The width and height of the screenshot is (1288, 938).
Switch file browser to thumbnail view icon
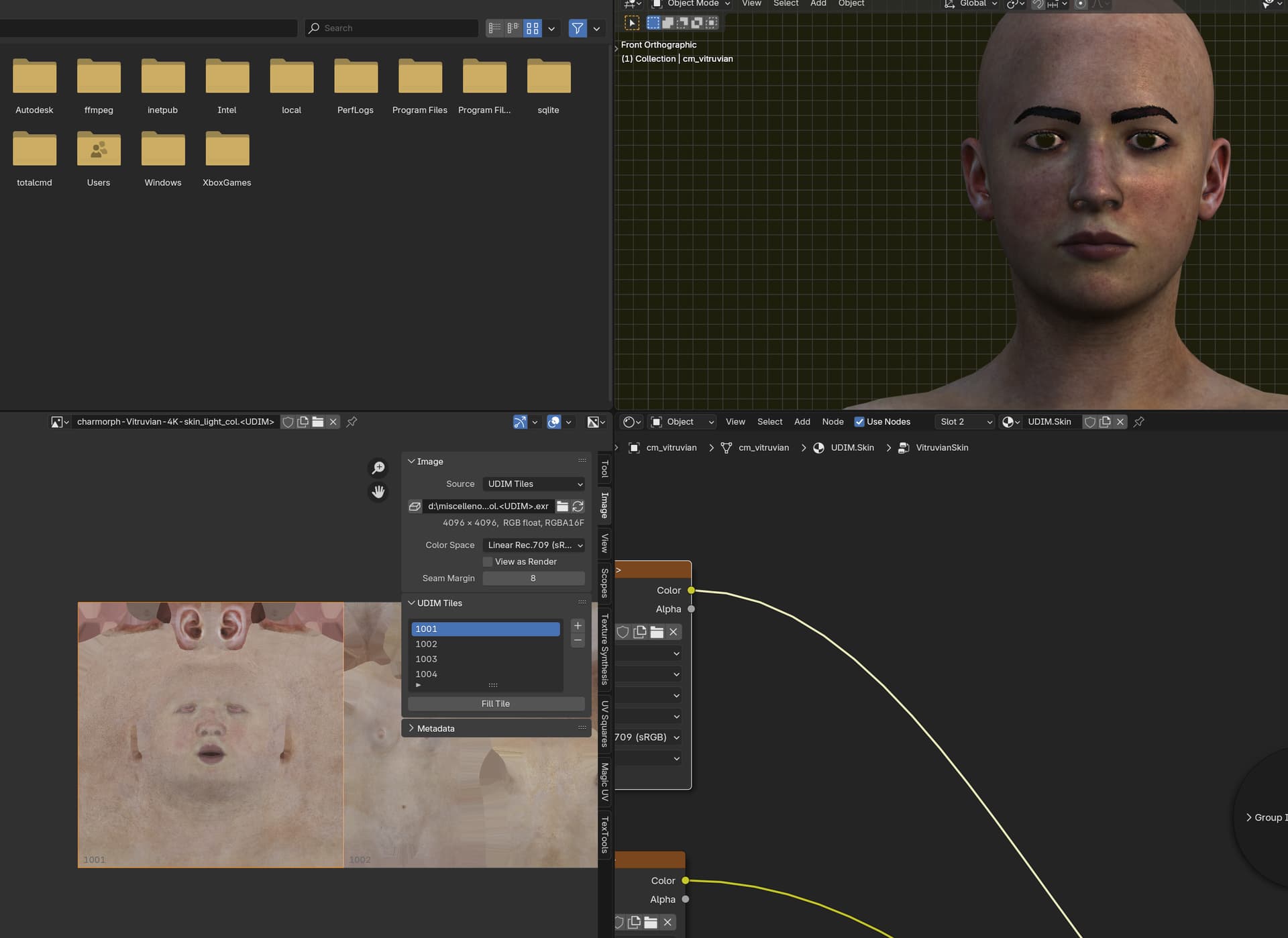[x=533, y=28]
